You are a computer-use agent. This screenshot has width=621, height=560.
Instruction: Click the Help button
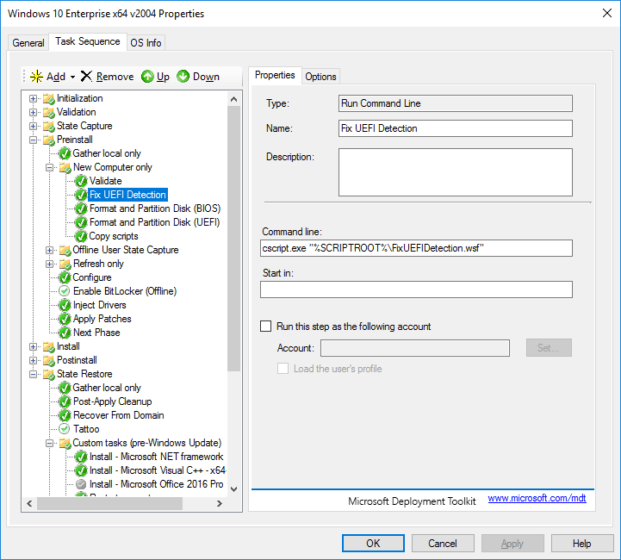[582, 543]
